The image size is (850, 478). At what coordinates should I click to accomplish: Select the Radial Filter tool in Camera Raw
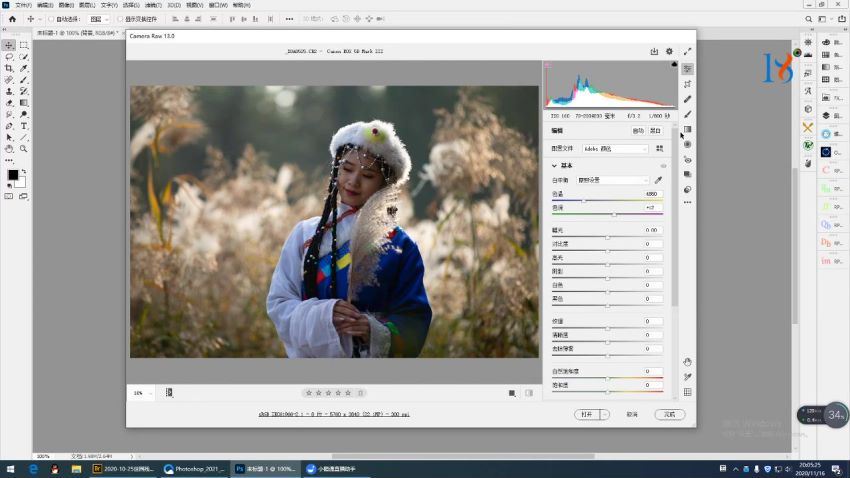[x=687, y=144]
